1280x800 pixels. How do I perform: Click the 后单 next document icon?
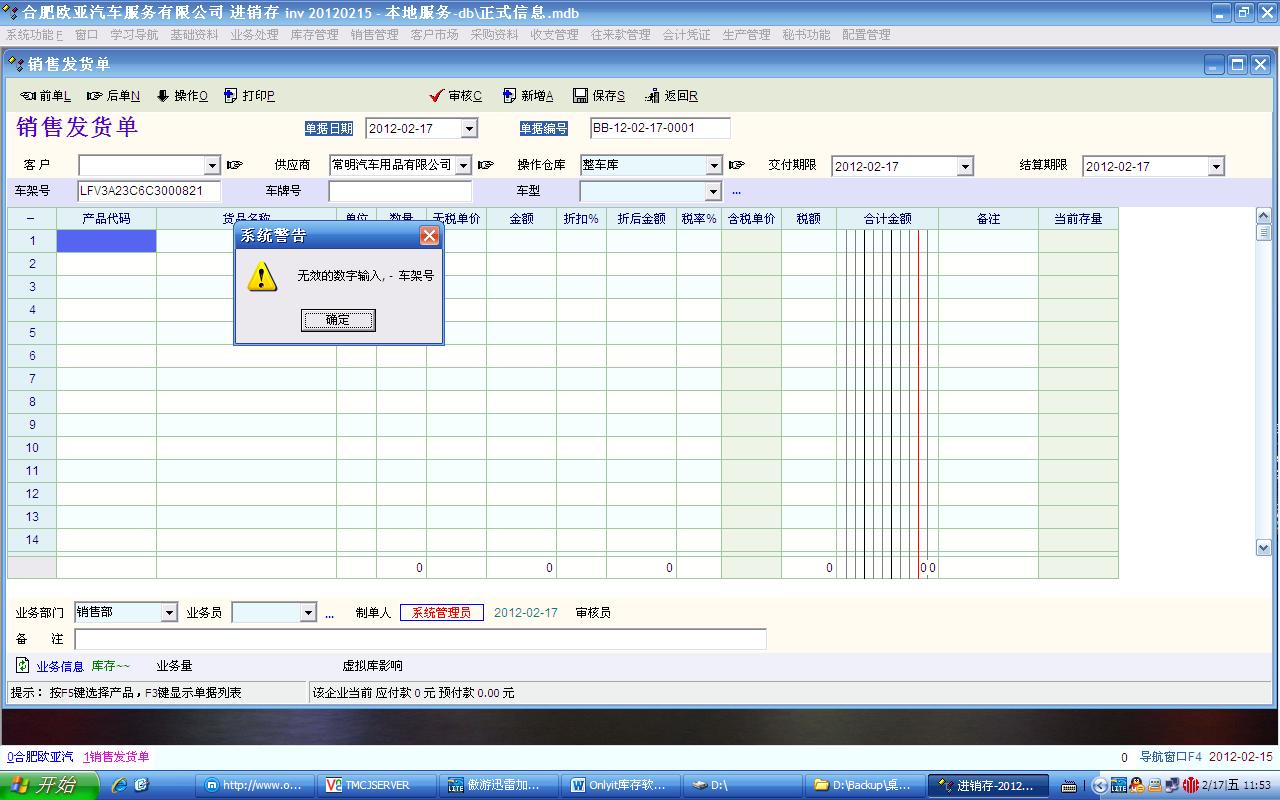pyautogui.click(x=95, y=96)
